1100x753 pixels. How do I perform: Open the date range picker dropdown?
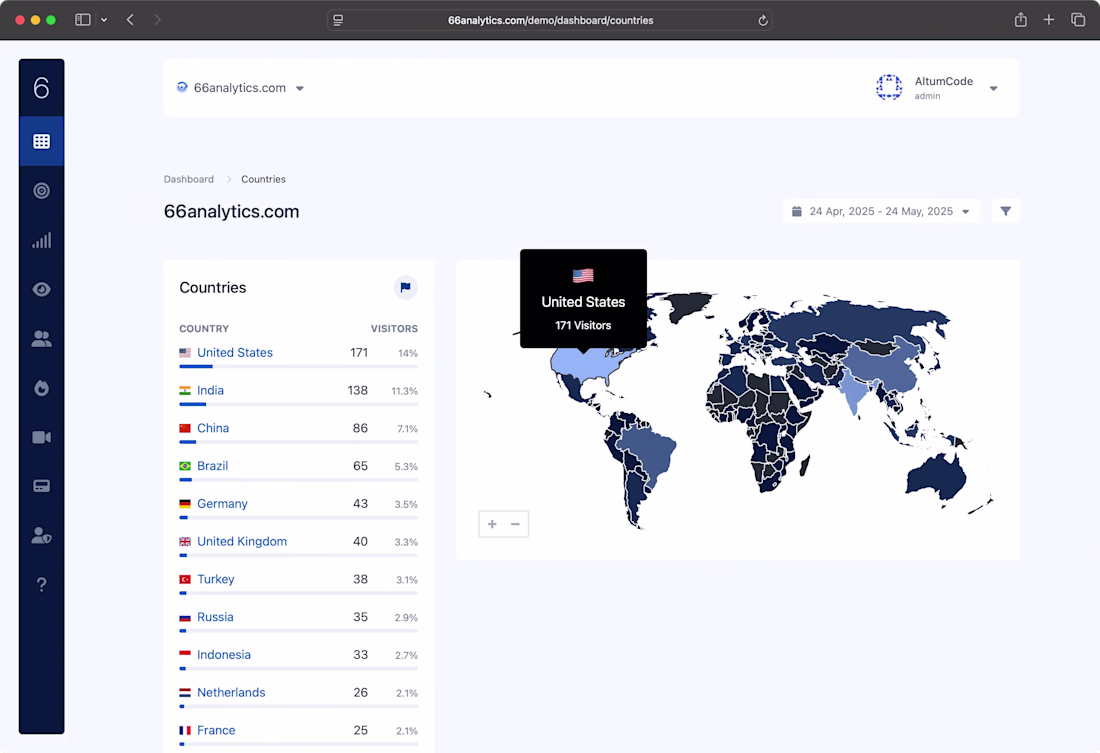point(881,211)
